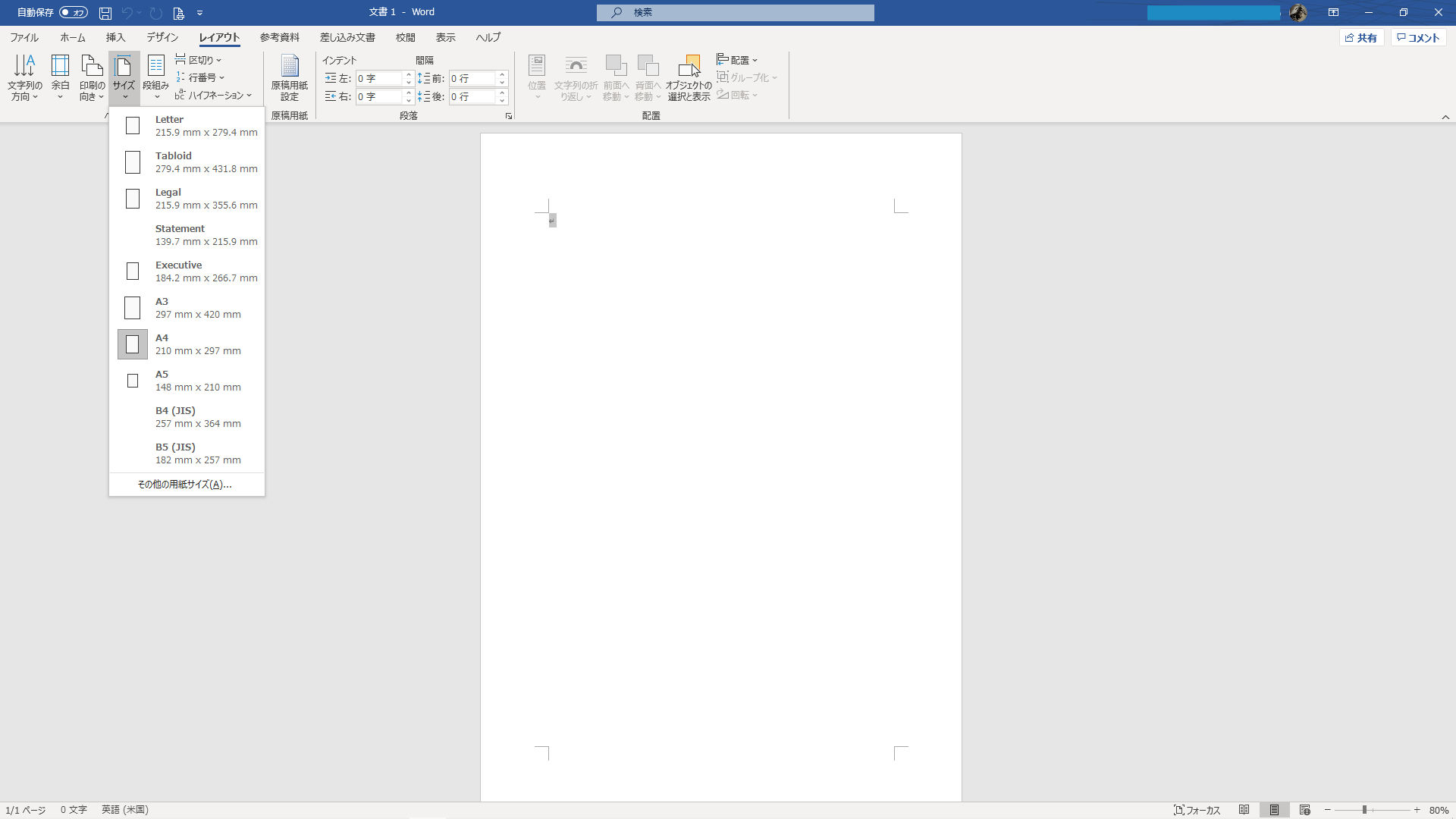Open the Design (デザイン) tab
Viewport: 1456px width, 819px height.
(x=162, y=37)
